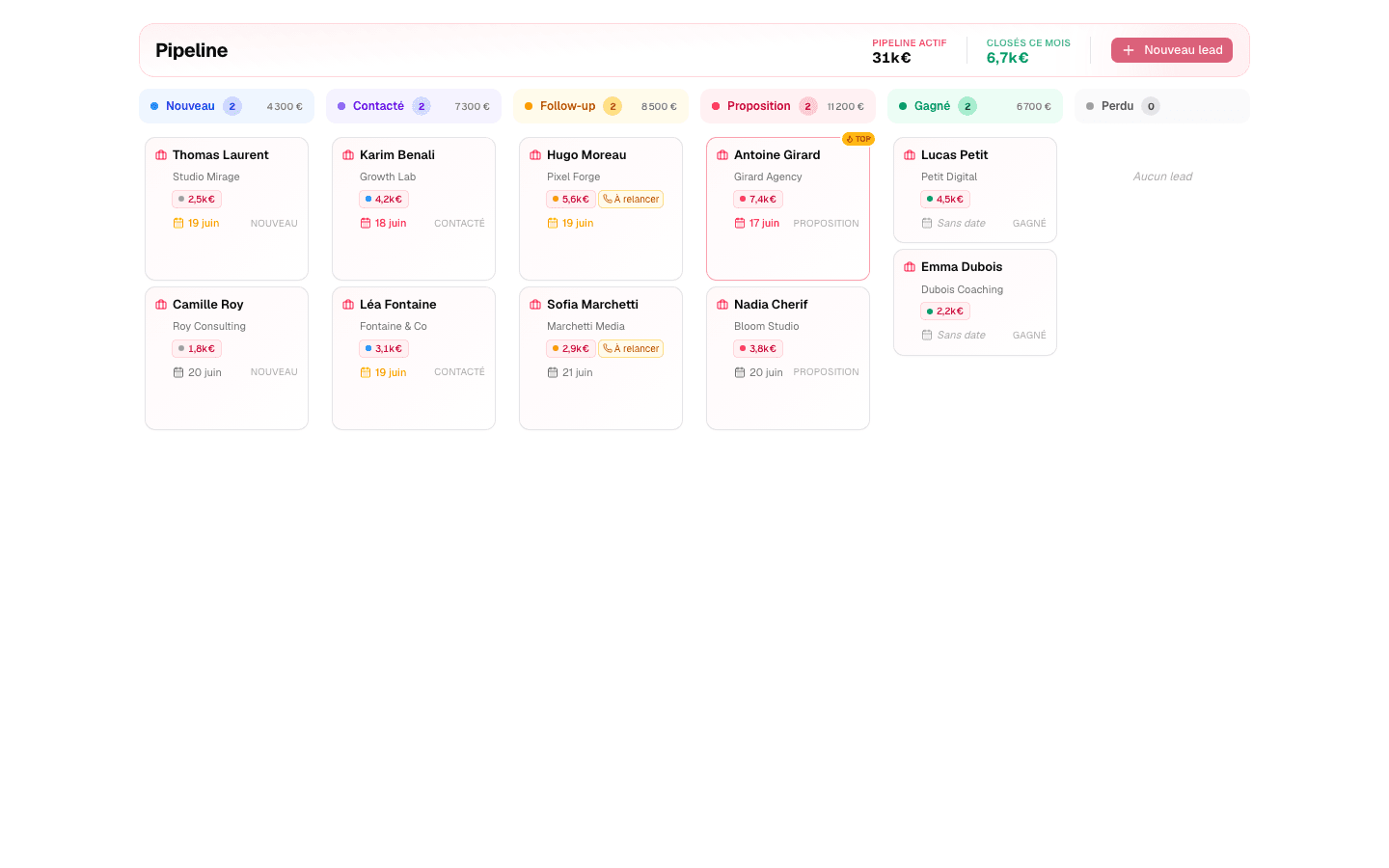The image size is (1389, 868).
Task: Click the Aucun lead placeholder text
Action: coord(1162,176)
